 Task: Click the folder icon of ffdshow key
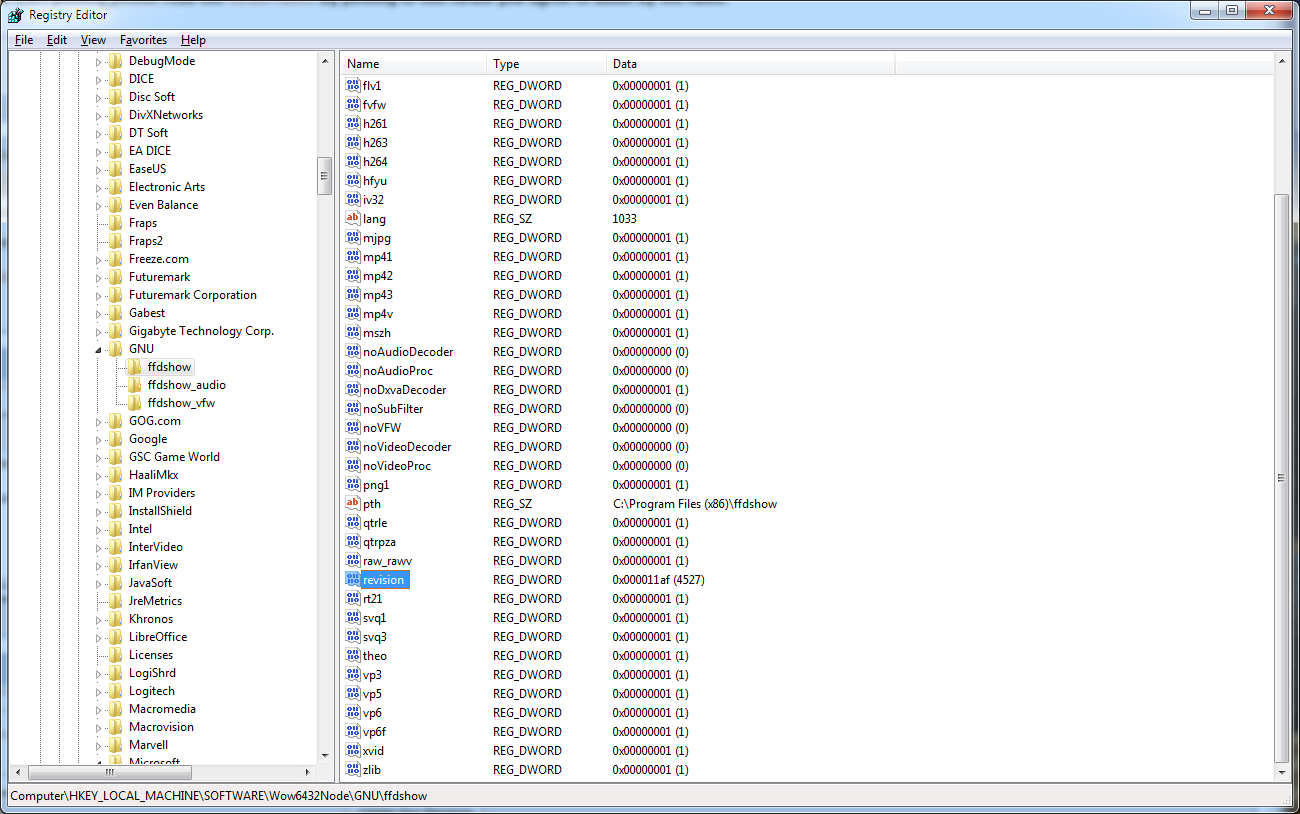coord(135,367)
